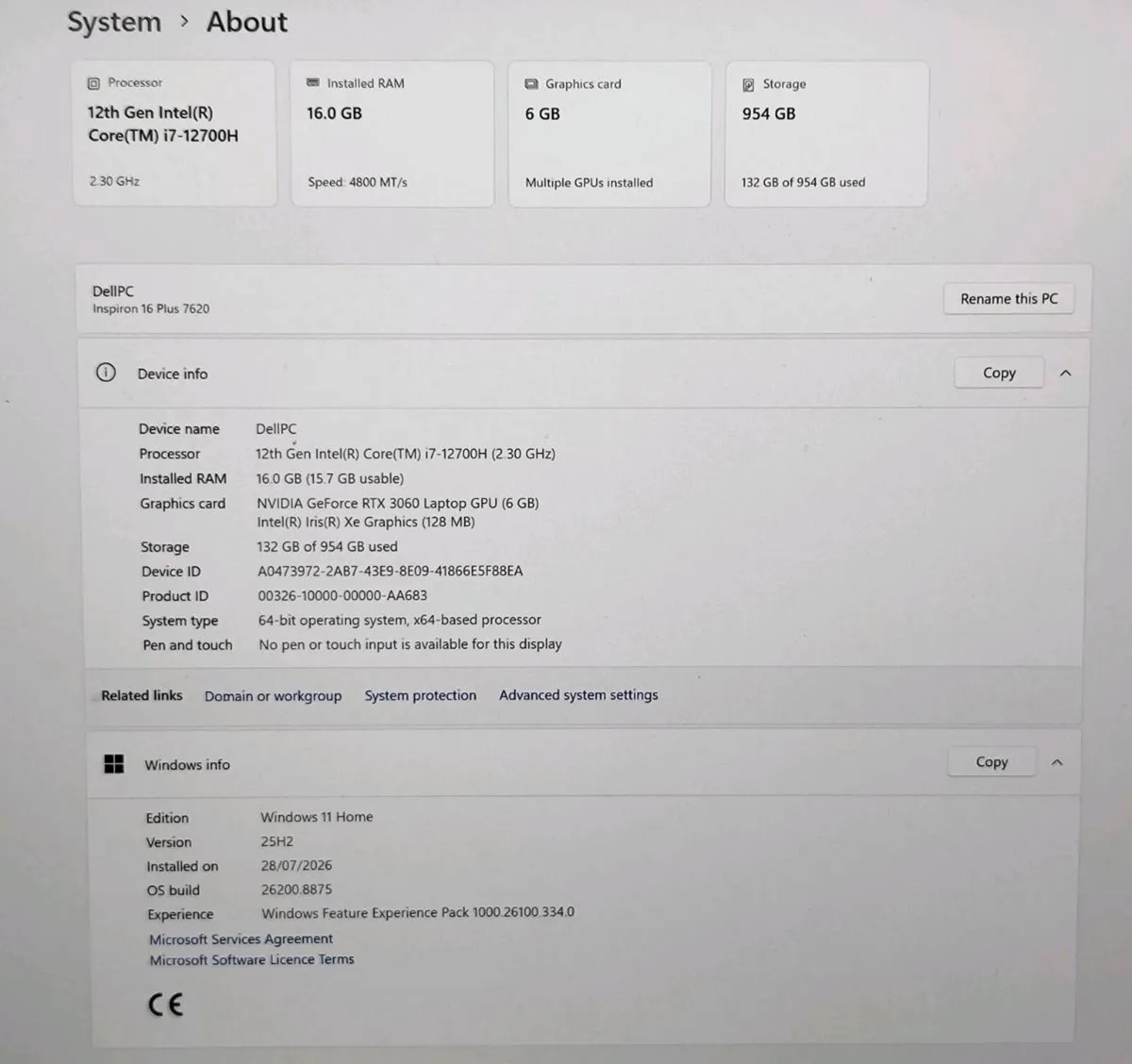Open System protection link
This screenshot has width=1132, height=1064.
pyautogui.click(x=421, y=695)
